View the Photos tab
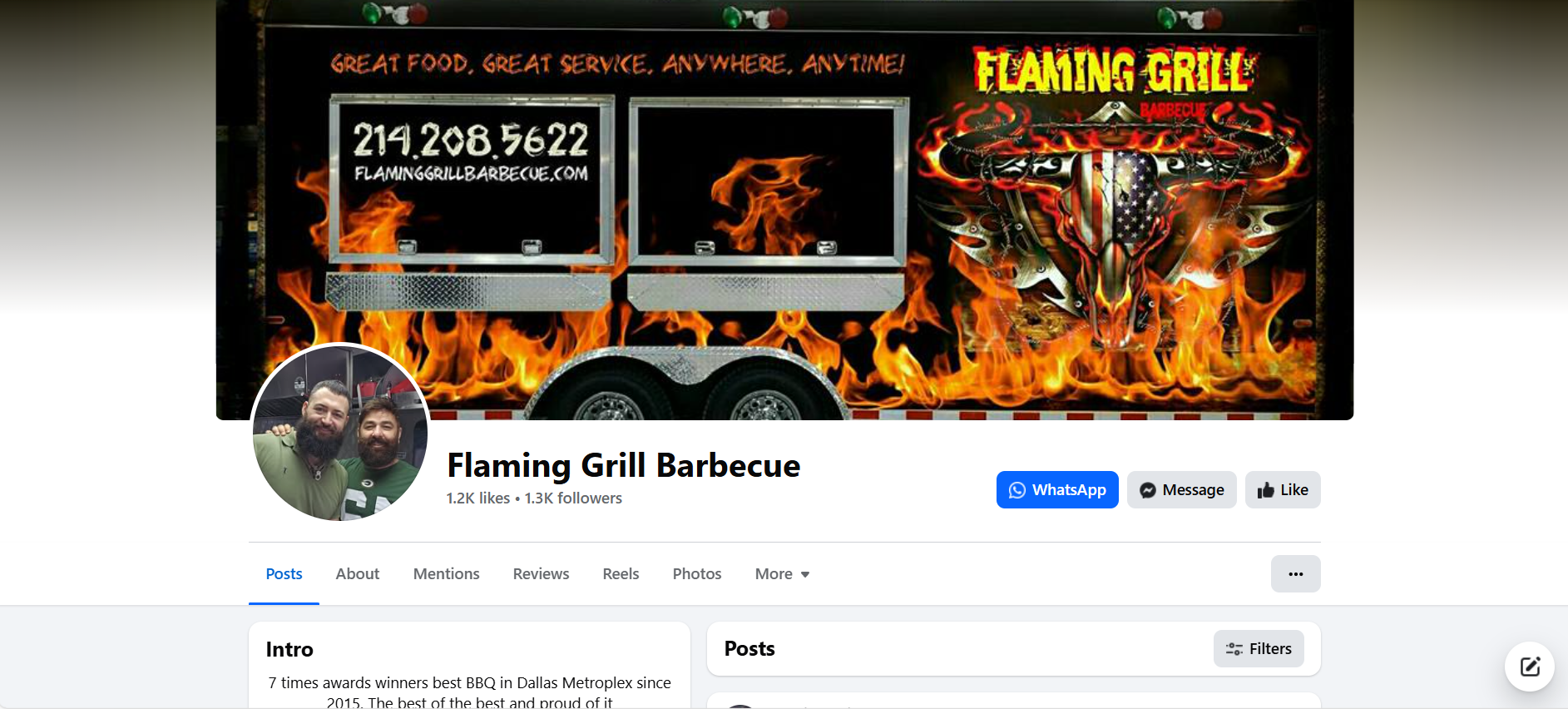 coord(697,574)
